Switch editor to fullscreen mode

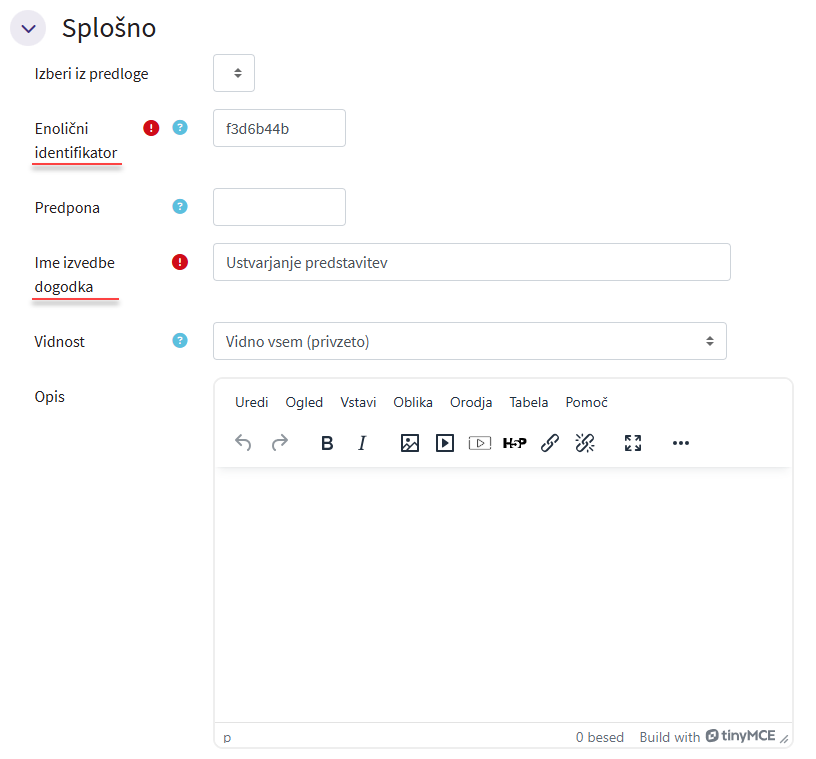(632, 443)
